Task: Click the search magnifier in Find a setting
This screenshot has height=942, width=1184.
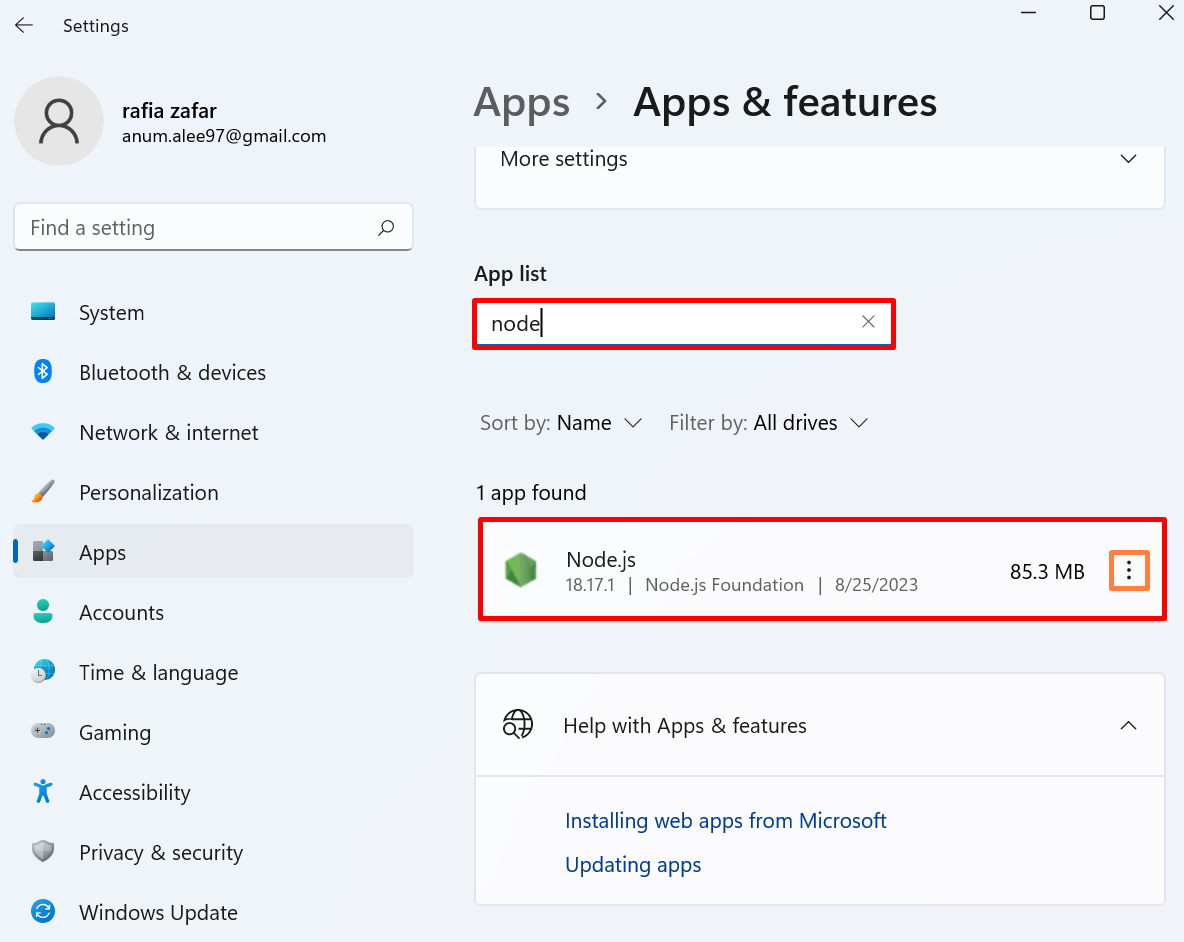Action: tap(386, 227)
